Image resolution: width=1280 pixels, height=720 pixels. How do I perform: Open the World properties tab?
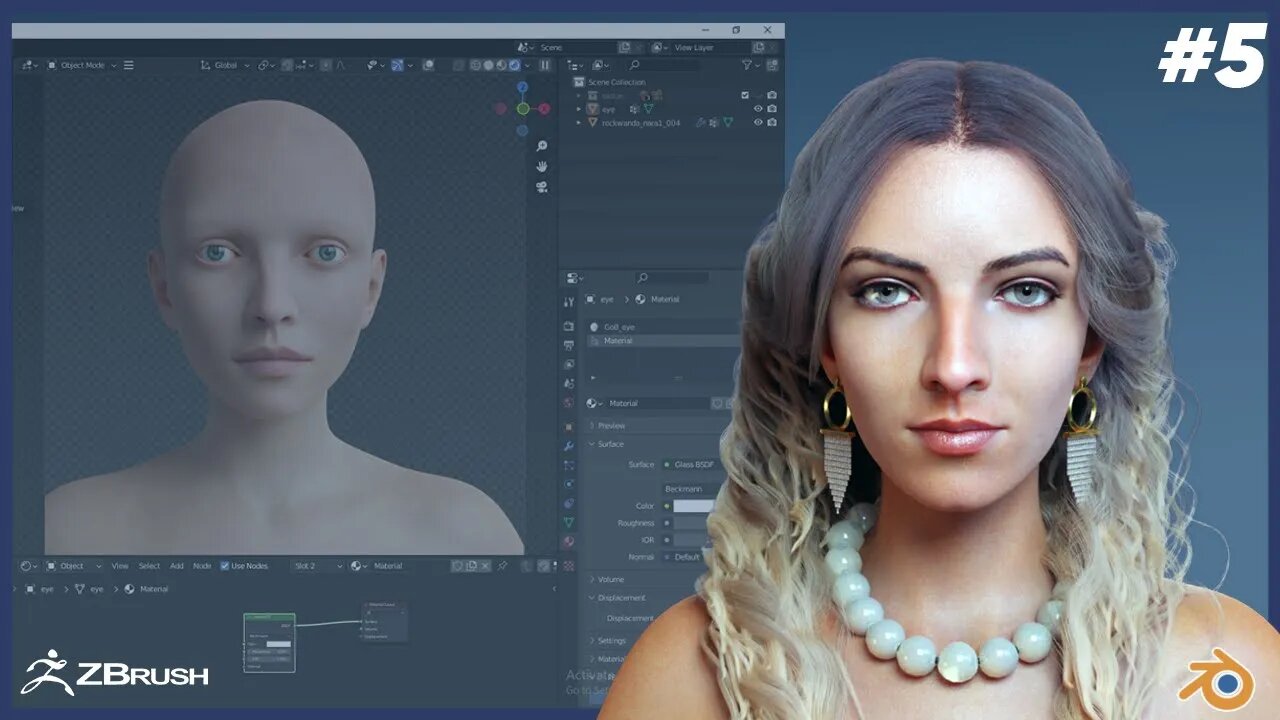[x=568, y=403]
